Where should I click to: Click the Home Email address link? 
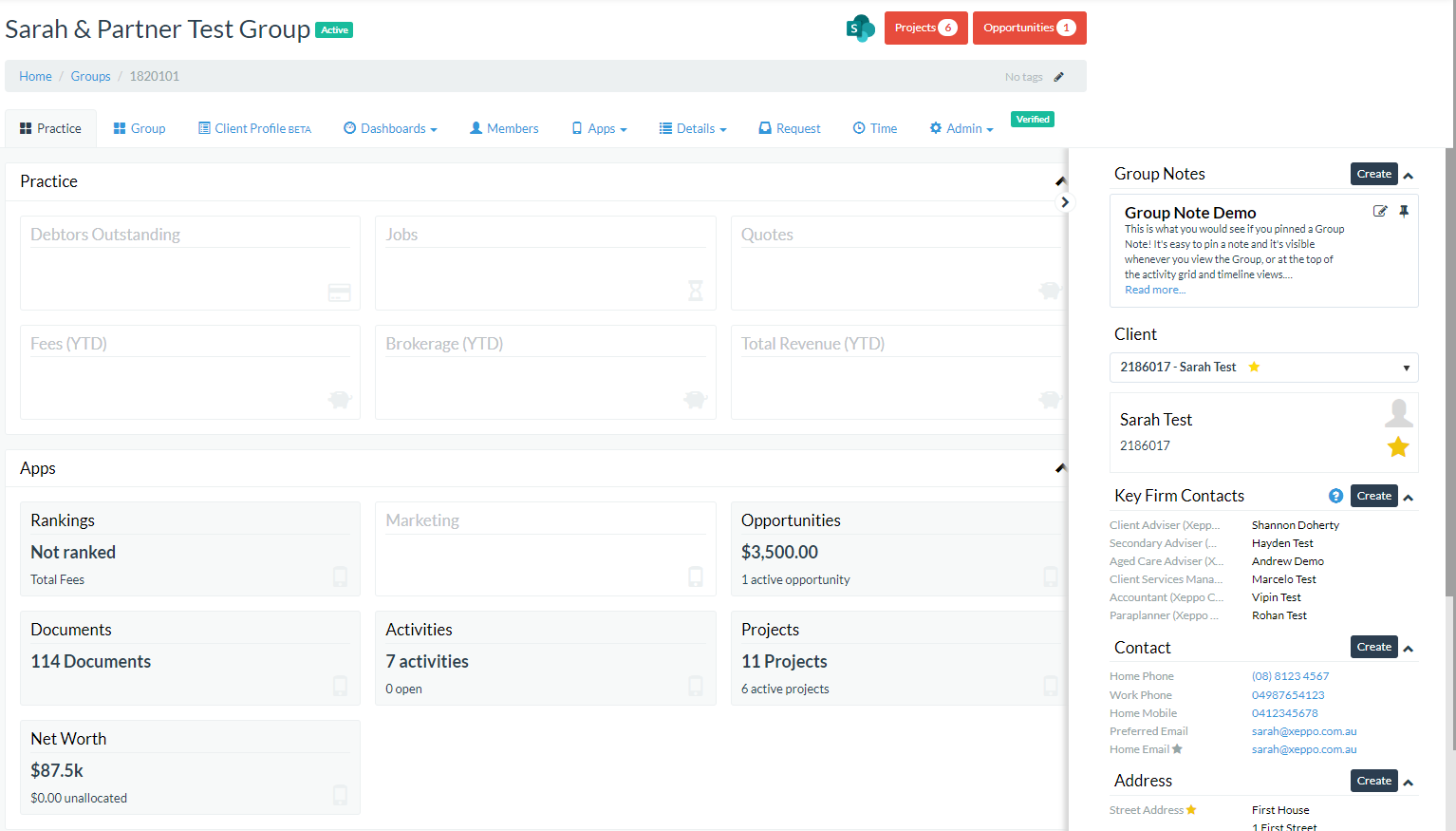[1304, 749]
